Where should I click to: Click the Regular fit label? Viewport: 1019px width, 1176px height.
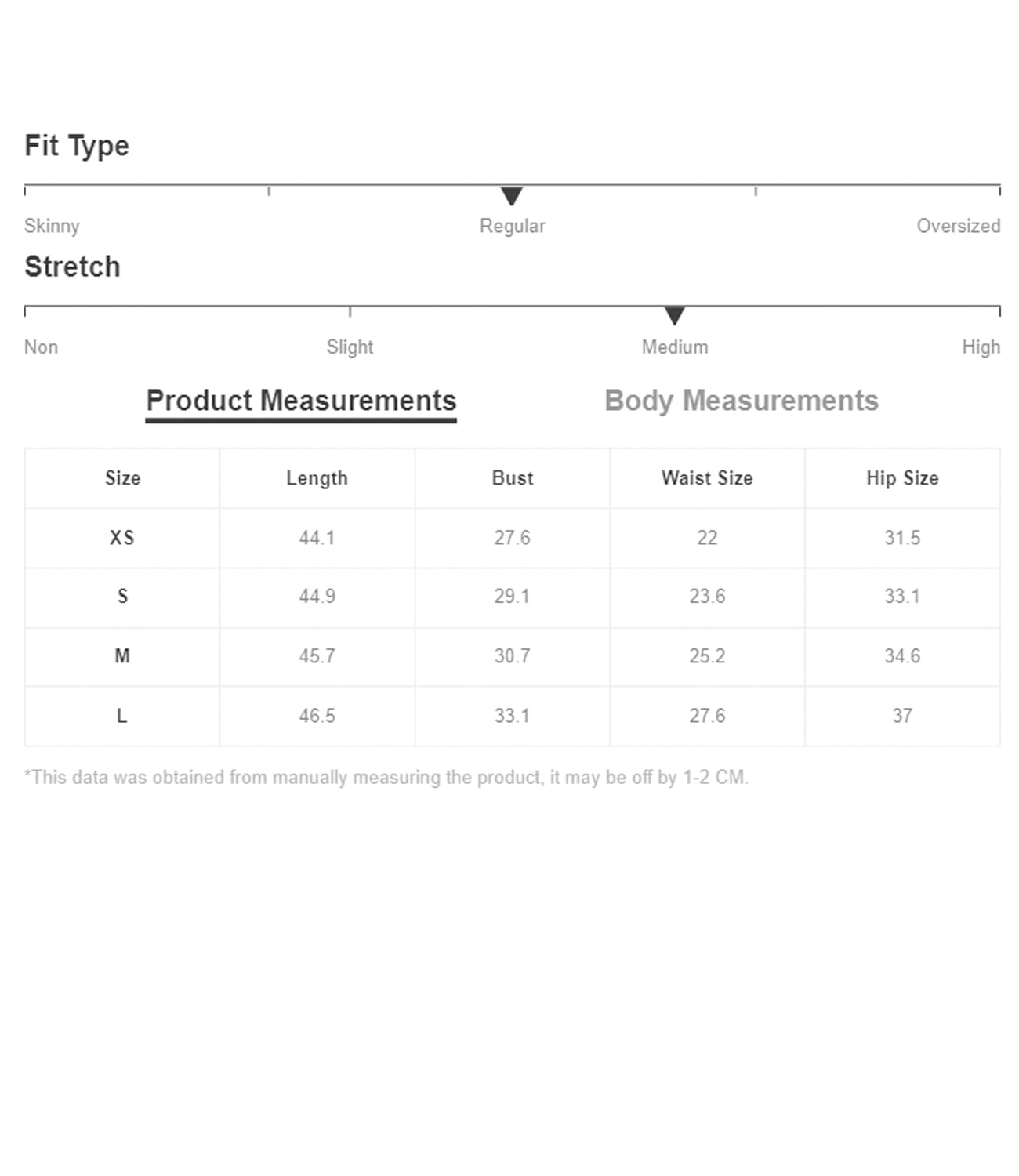pos(512,226)
